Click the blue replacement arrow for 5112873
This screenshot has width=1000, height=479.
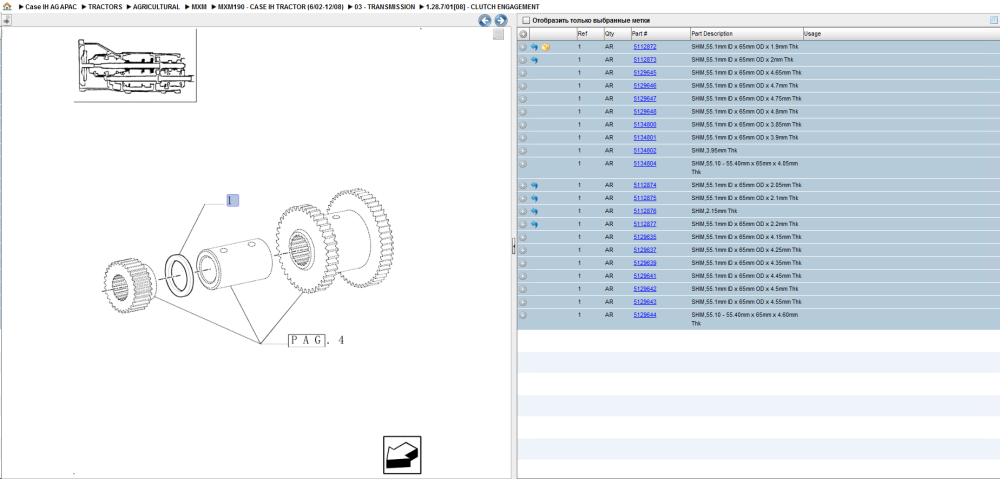[x=534, y=60]
